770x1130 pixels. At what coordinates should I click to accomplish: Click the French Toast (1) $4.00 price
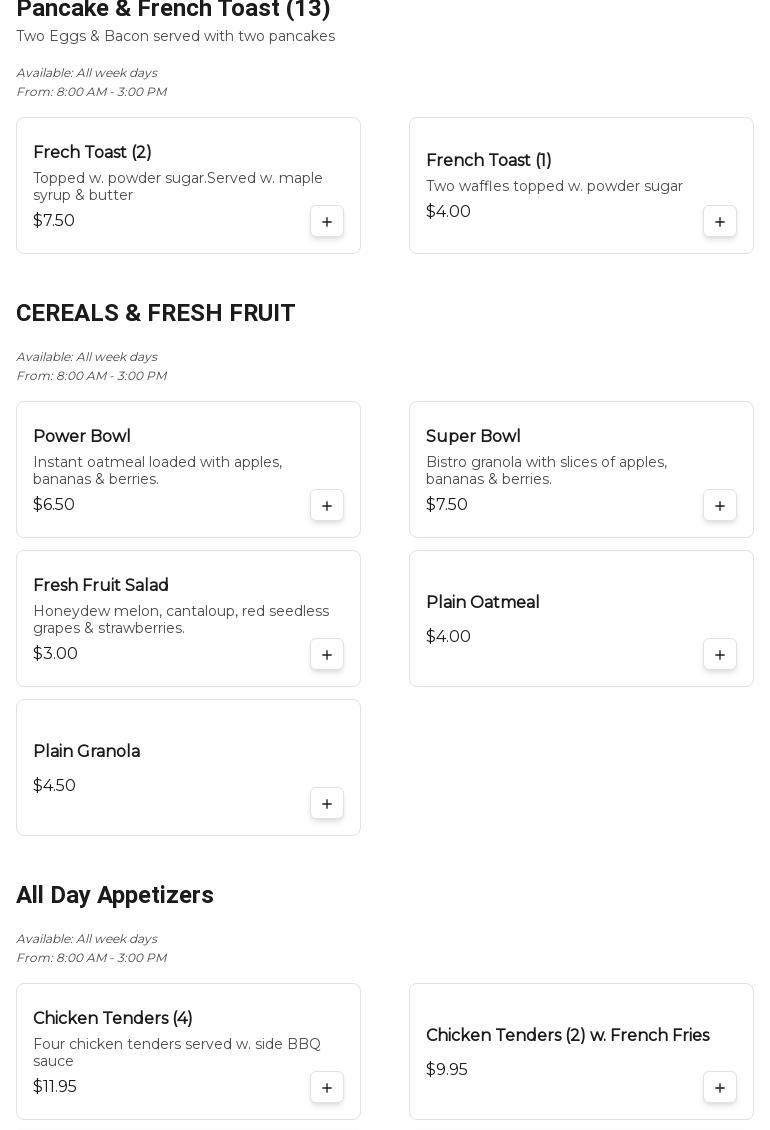click(x=448, y=212)
